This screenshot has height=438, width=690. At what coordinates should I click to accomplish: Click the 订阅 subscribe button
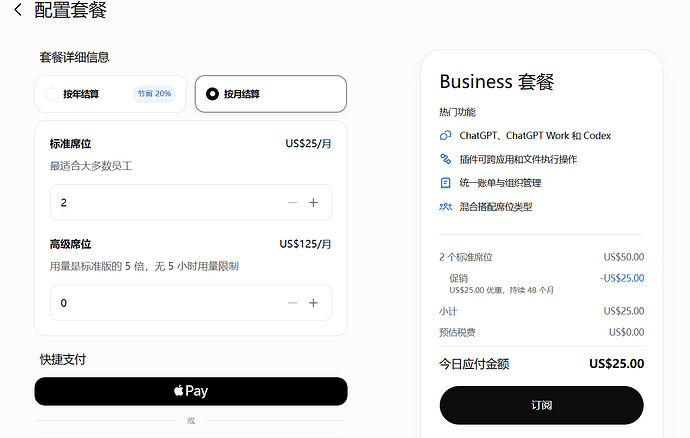541,405
